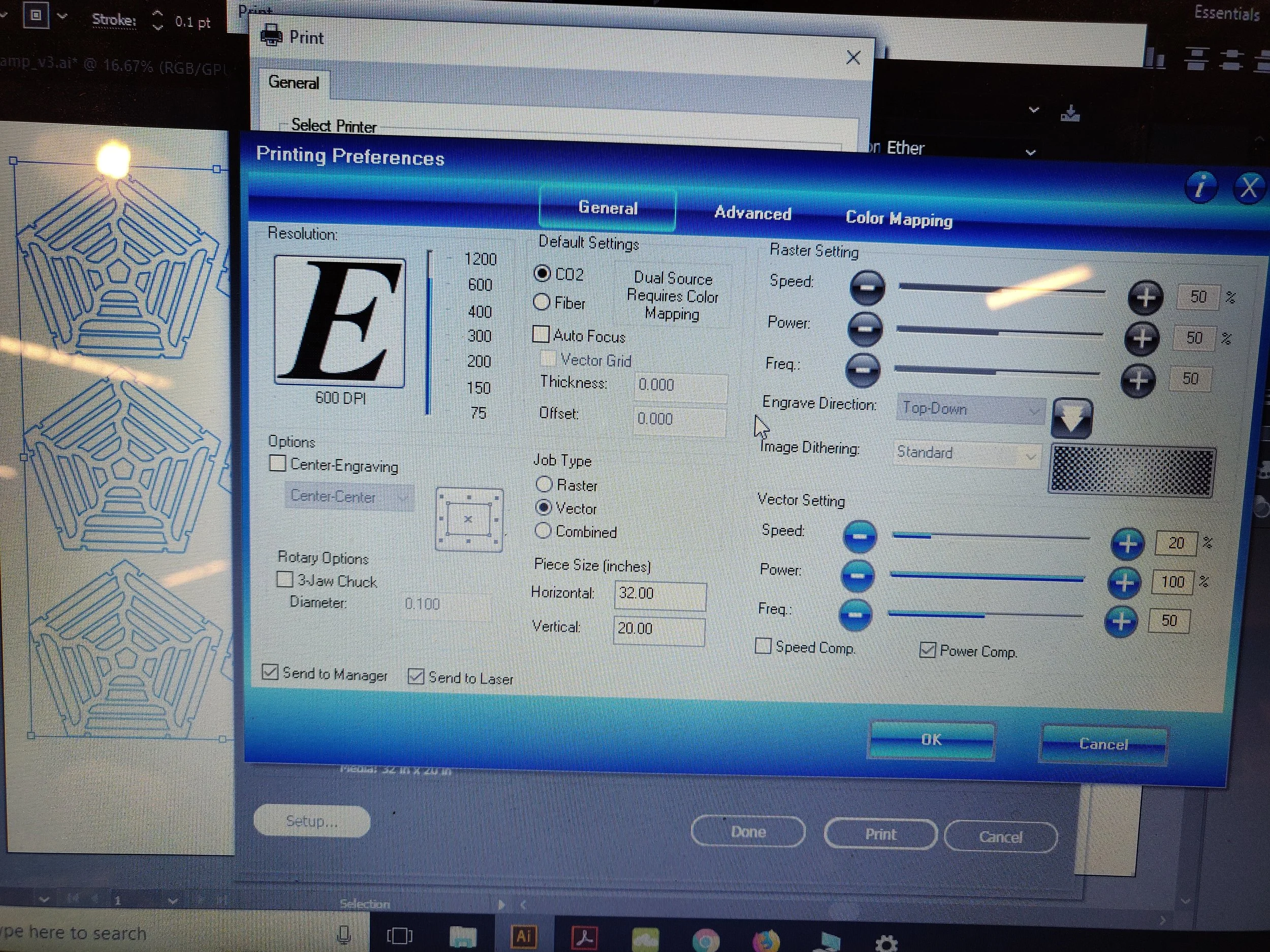Click the info icon in Printing Preferences
This screenshot has height=952, width=1270.
click(x=1199, y=186)
